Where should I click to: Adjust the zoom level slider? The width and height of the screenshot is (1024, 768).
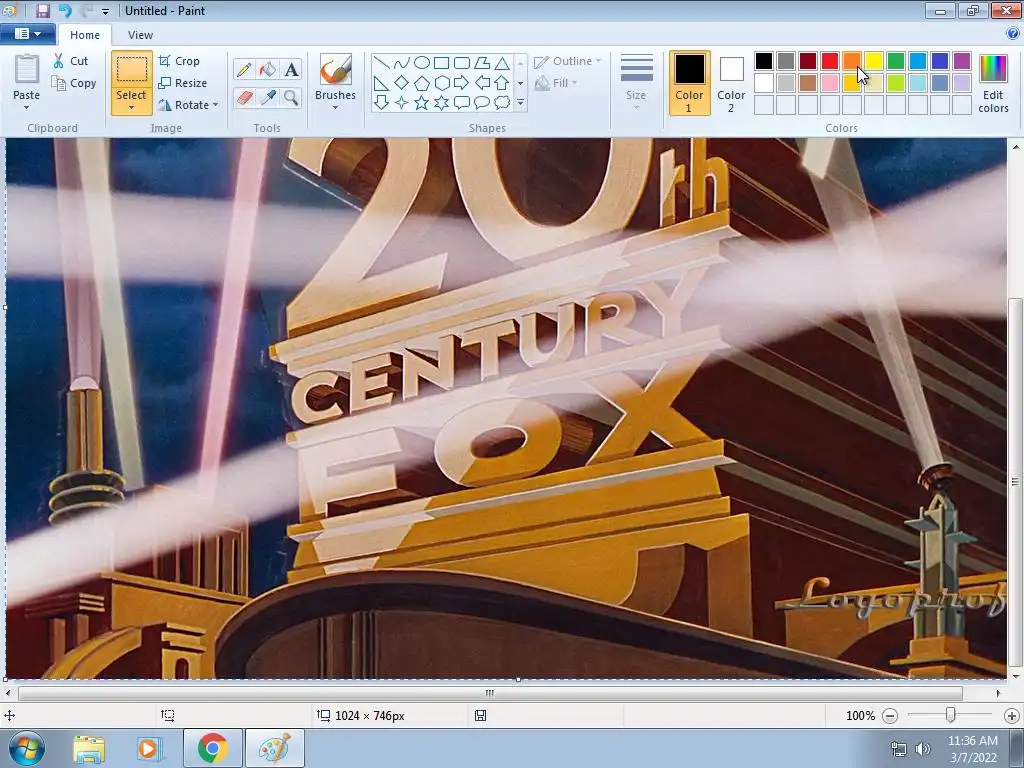(951, 716)
